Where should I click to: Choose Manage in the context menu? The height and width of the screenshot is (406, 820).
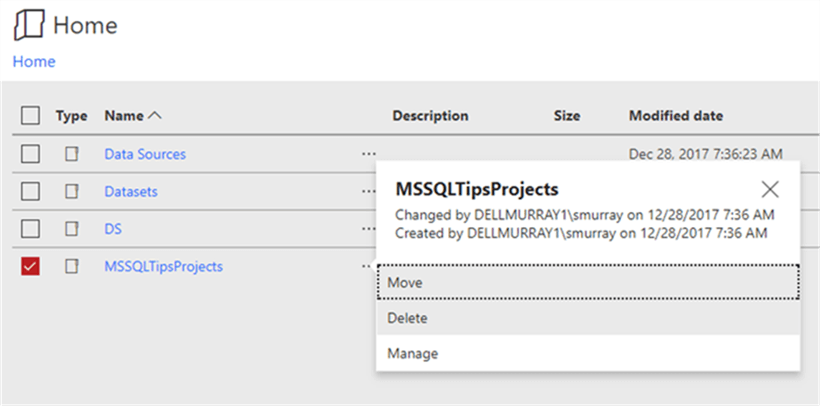588,354
